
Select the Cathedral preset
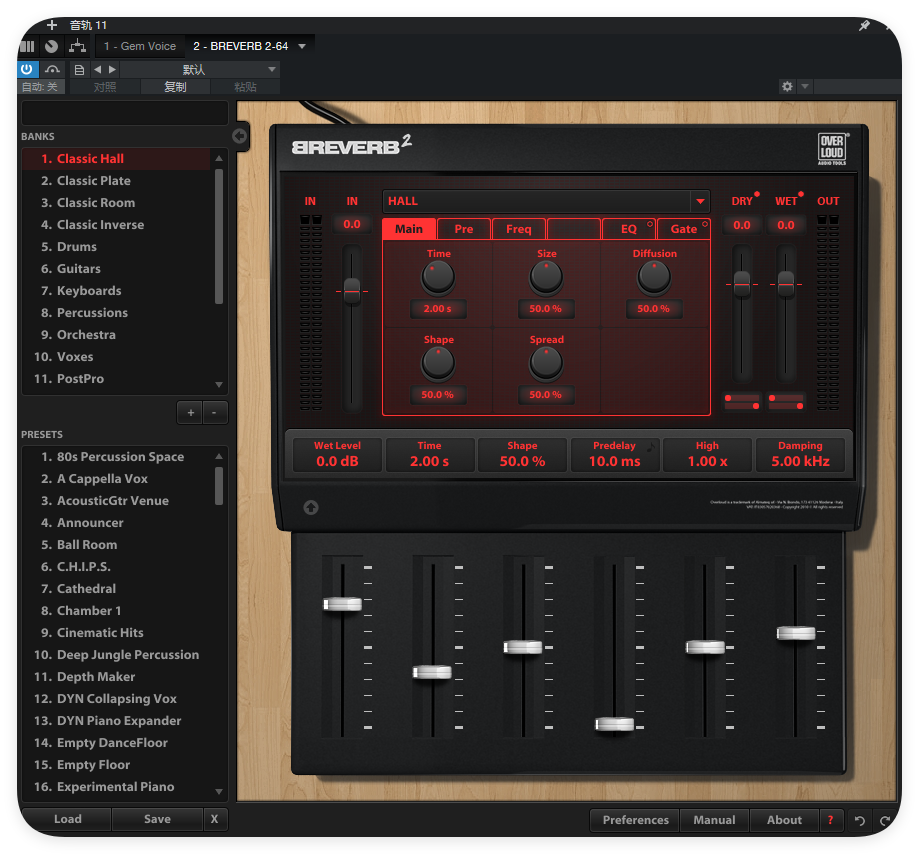coord(116,588)
